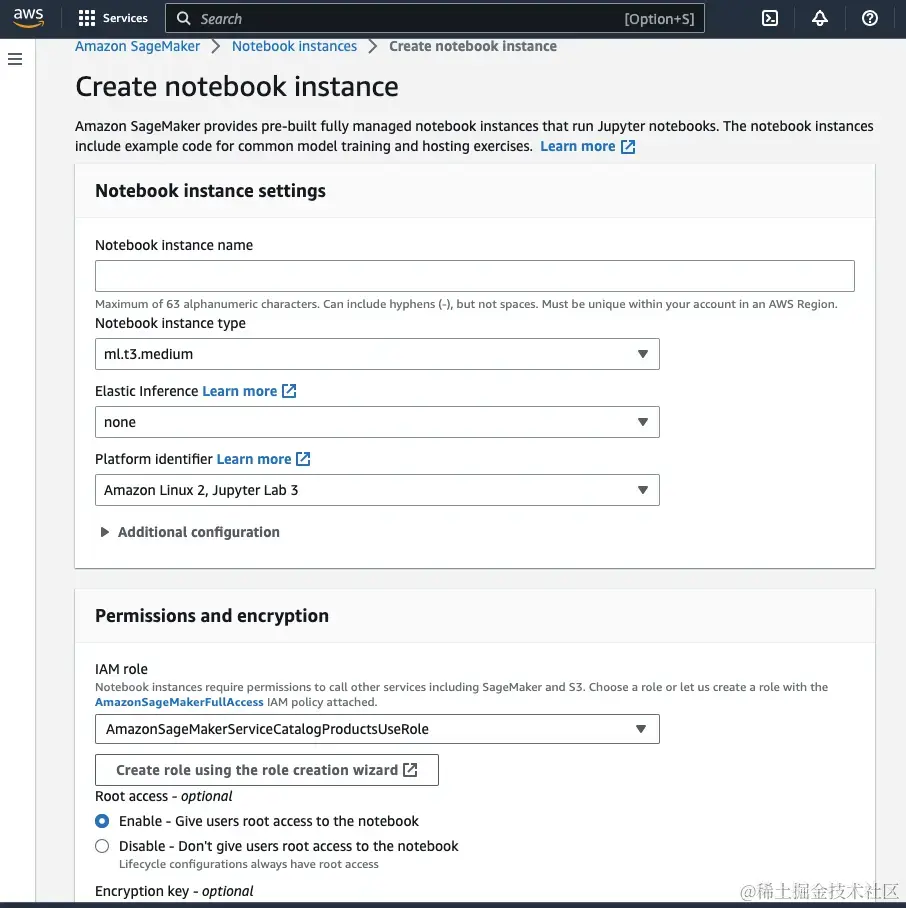Click external link icon beside Platform identifier
The width and height of the screenshot is (906, 908).
[x=303, y=459]
